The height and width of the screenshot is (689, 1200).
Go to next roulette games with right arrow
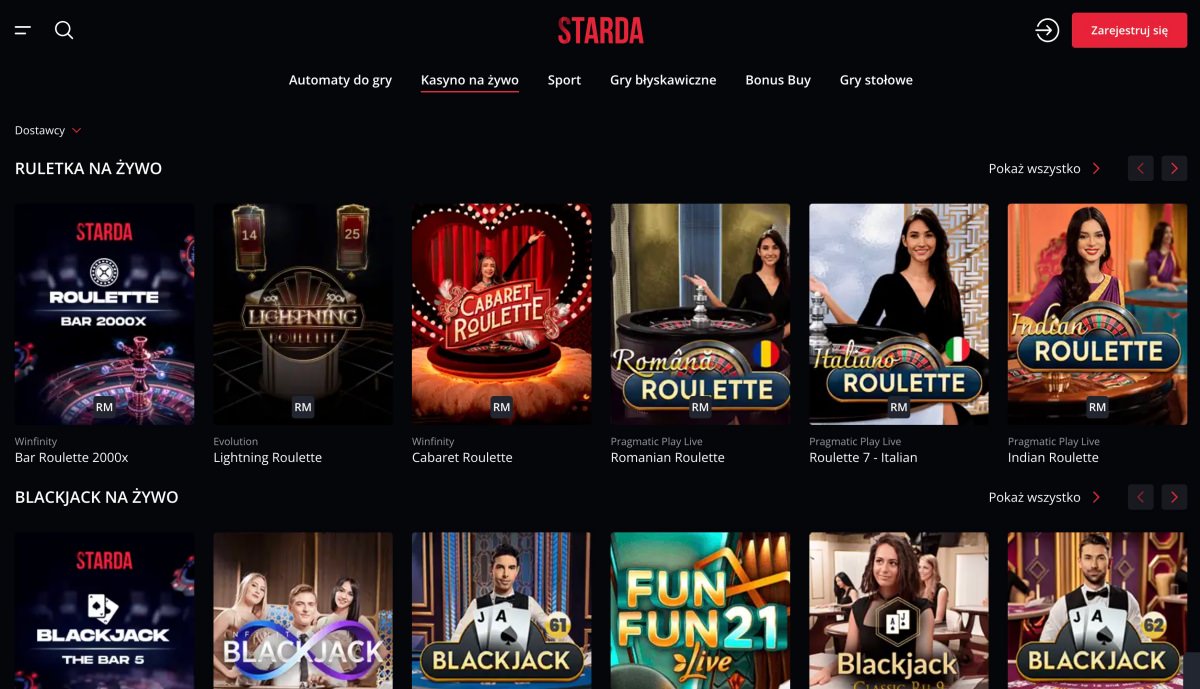[x=1174, y=168]
